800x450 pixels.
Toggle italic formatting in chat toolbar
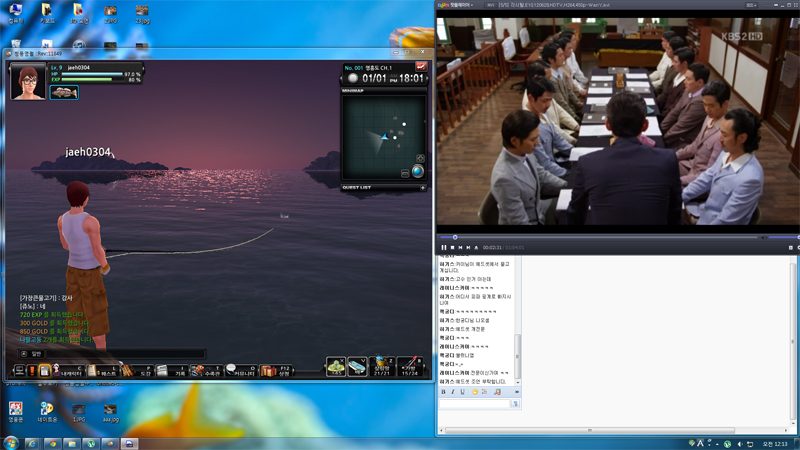click(x=453, y=392)
